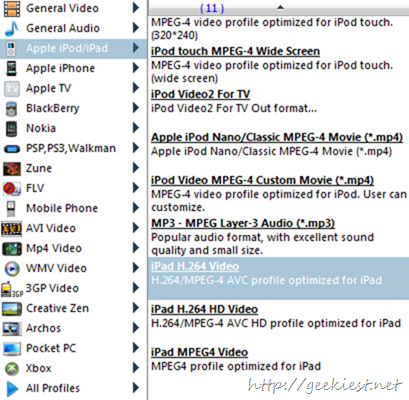
Task: Click the AVI Video icon
Action: point(12,229)
